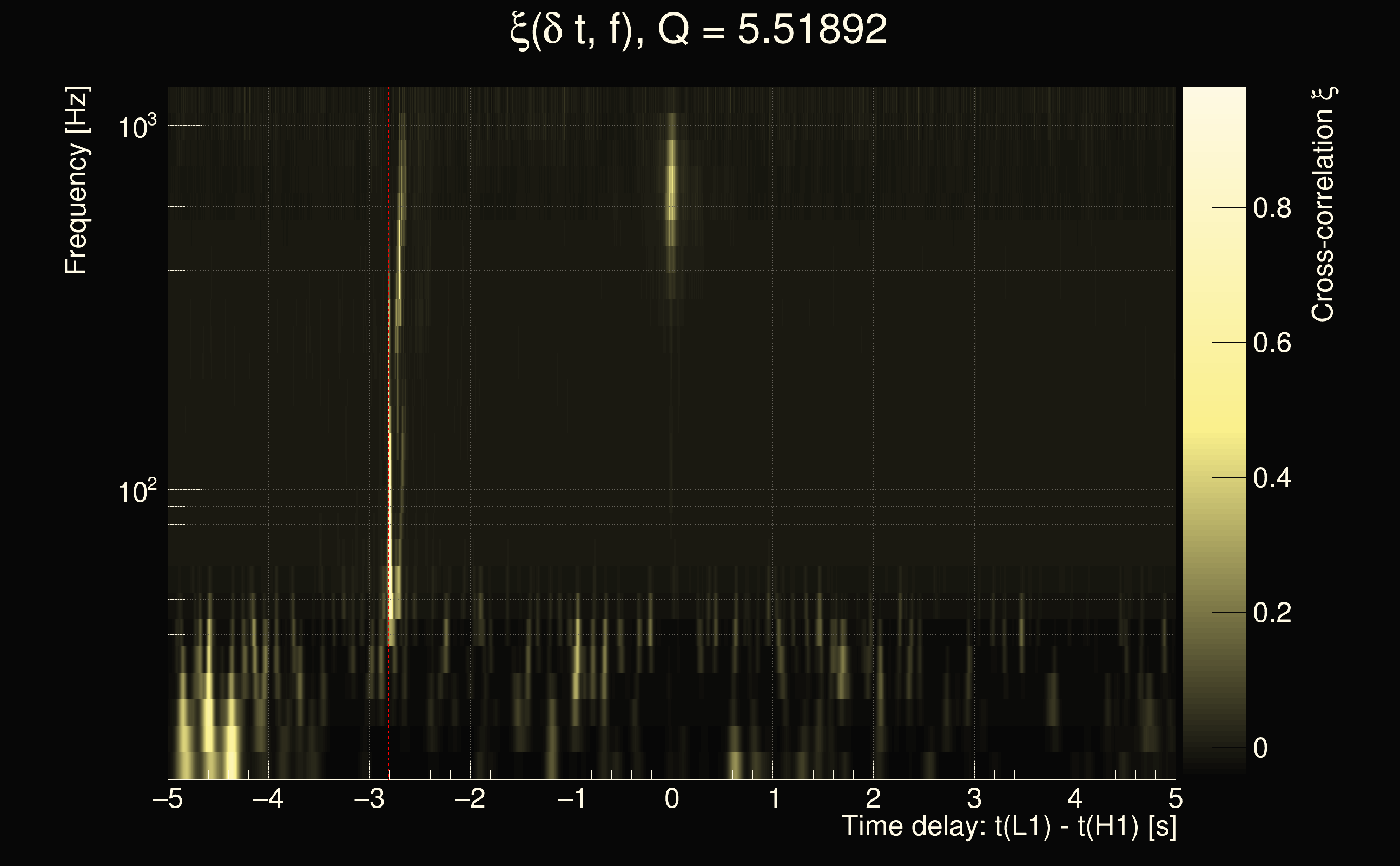The width and height of the screenshot is (1400, 866).
Task: Click the 2 label on the time axis
Action: (x=873, y=798)
